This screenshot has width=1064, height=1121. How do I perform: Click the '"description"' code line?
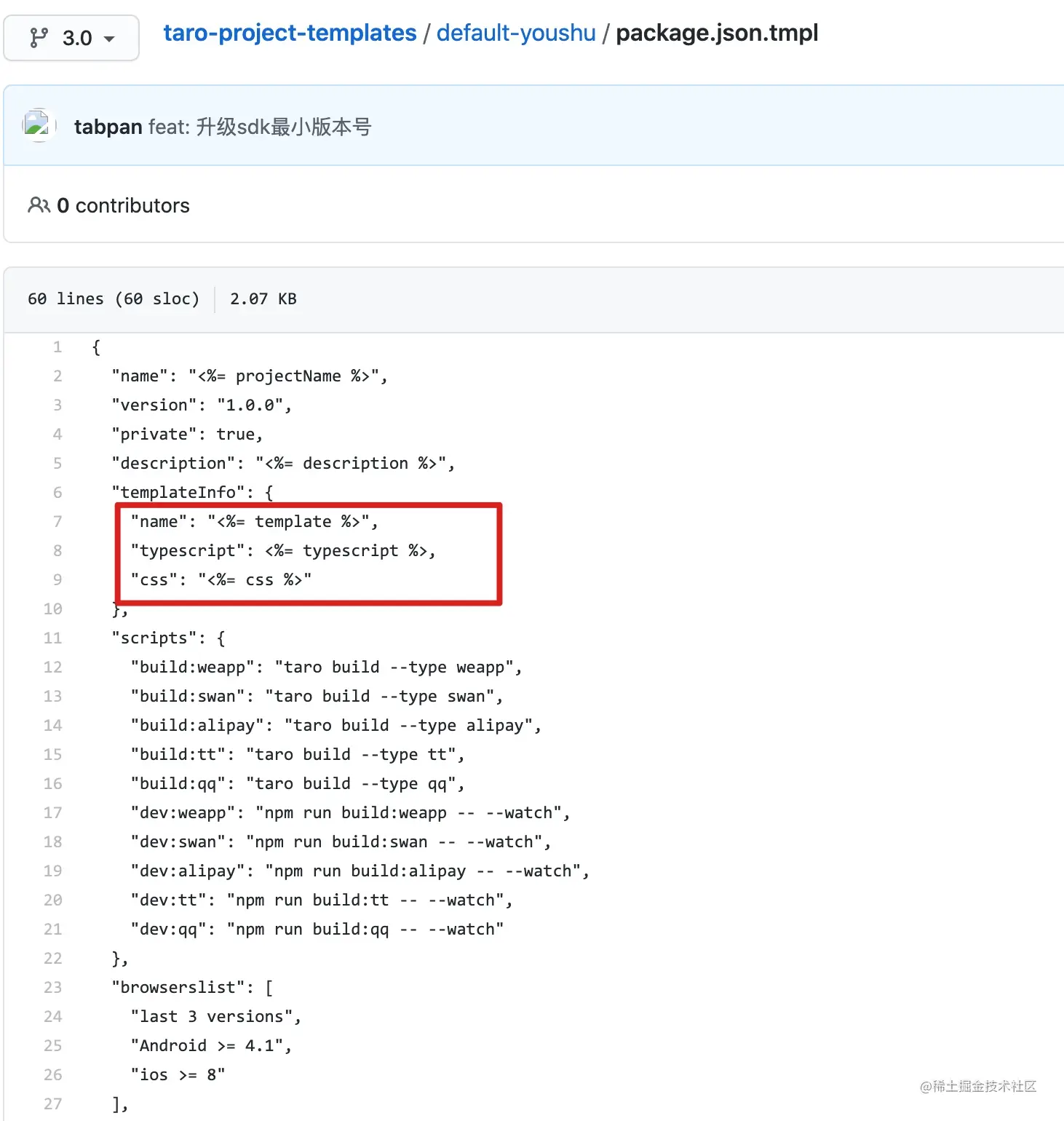click(x=283, y=464)
